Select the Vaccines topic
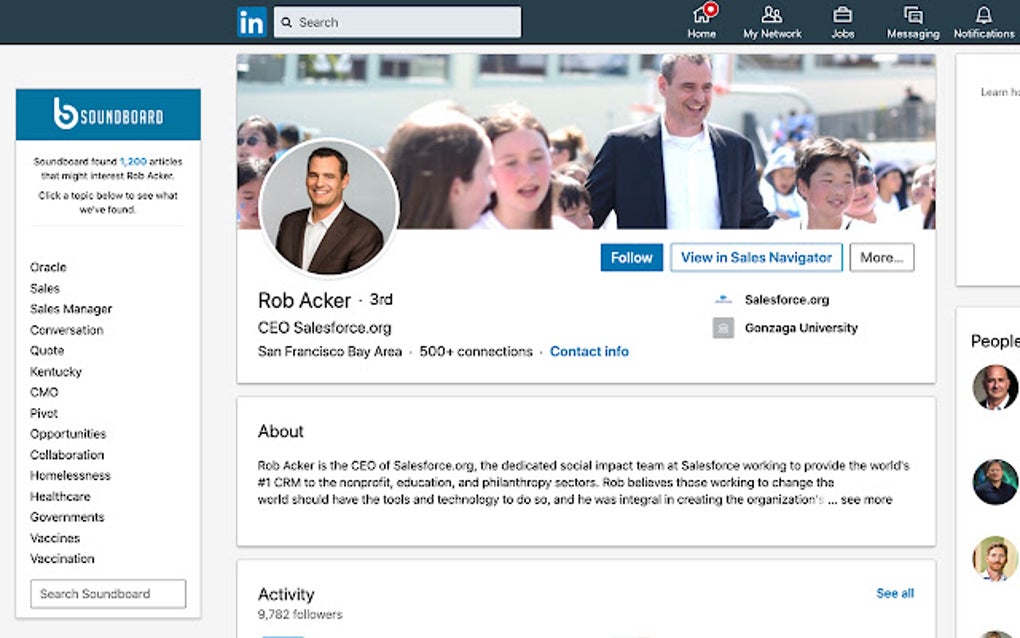This screenshot has height=638, width=1020. click(55, 538)
